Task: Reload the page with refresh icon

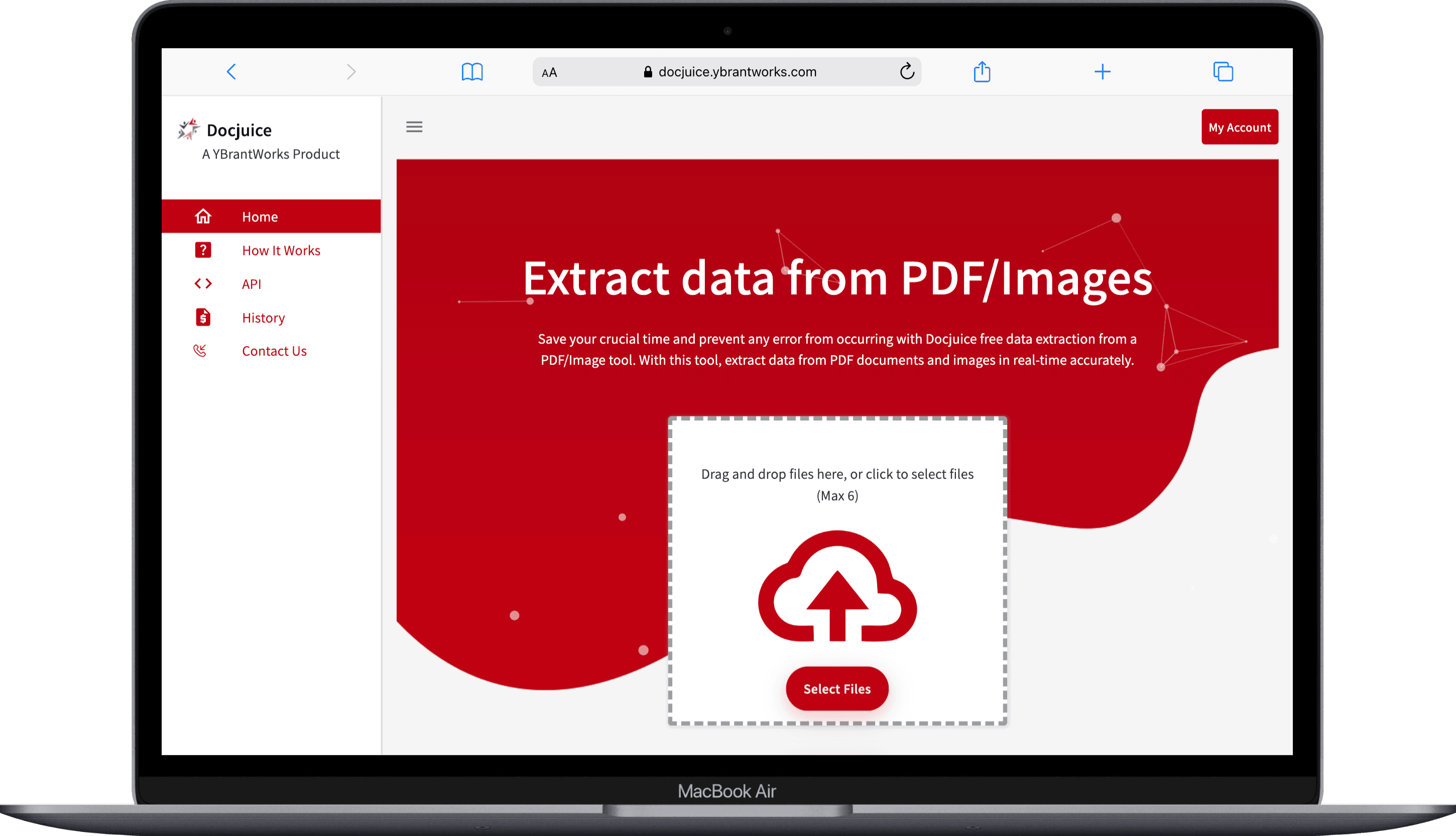Action: (907, 71)
